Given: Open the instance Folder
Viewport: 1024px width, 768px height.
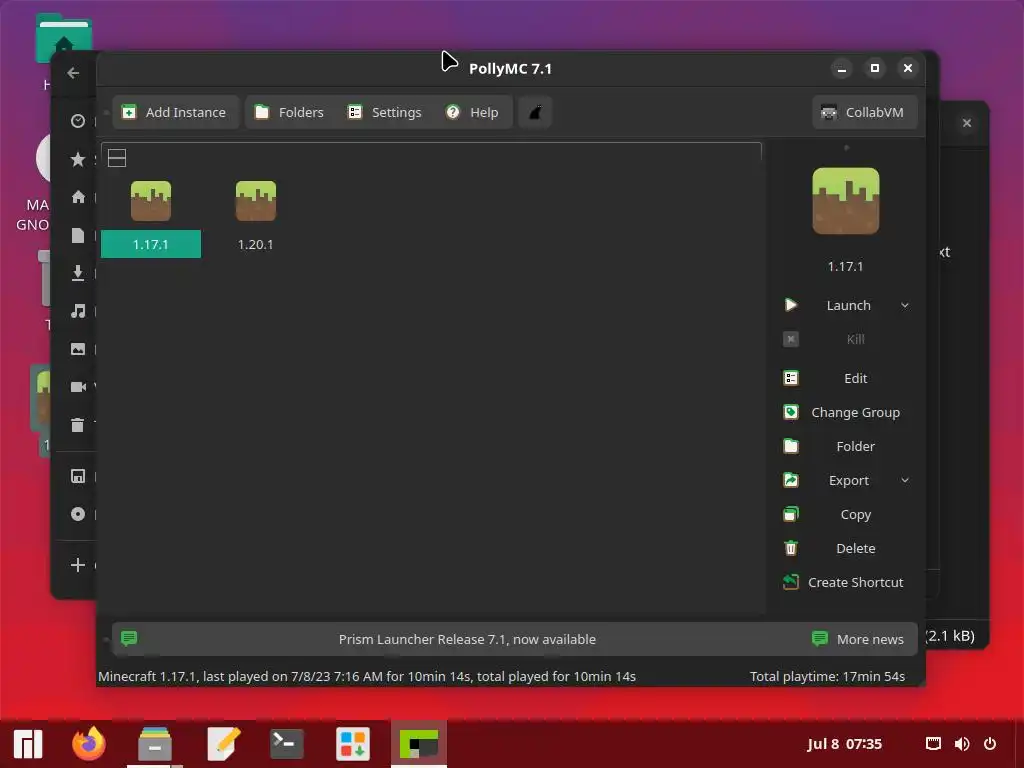Looking at the screenshot, I should pos(846,447).
